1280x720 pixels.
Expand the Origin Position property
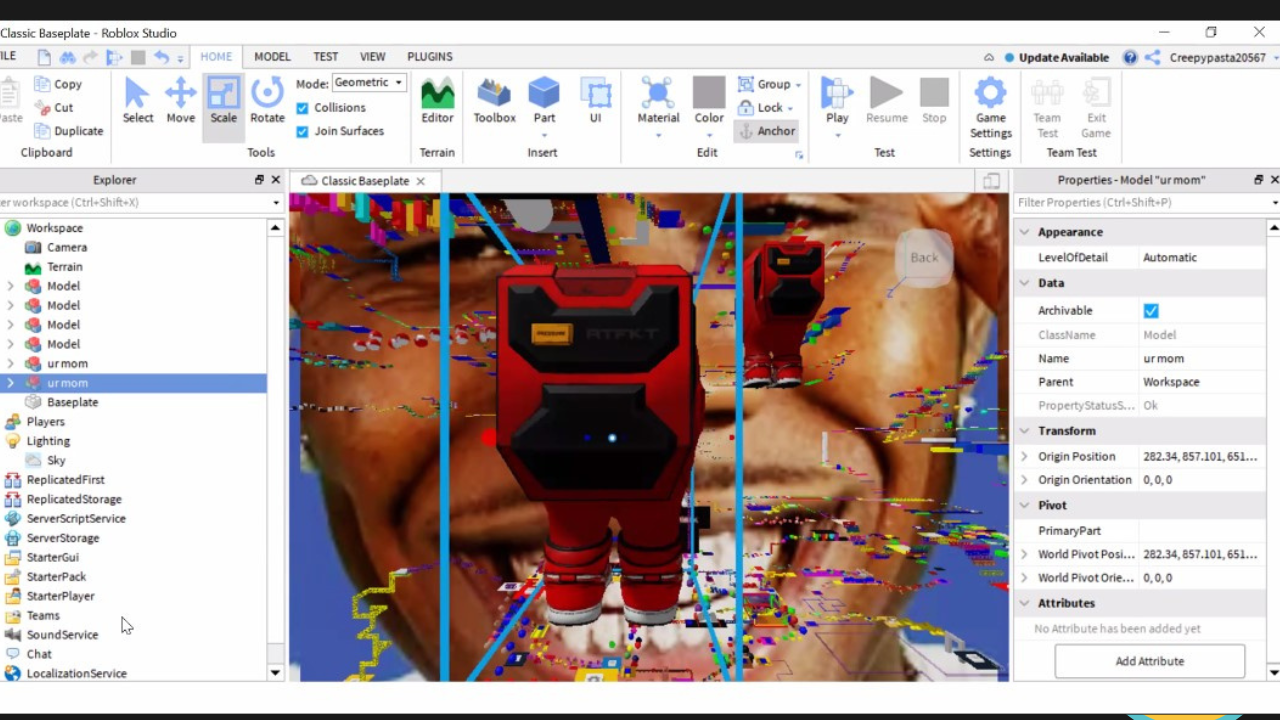(x=1024, y=457)
